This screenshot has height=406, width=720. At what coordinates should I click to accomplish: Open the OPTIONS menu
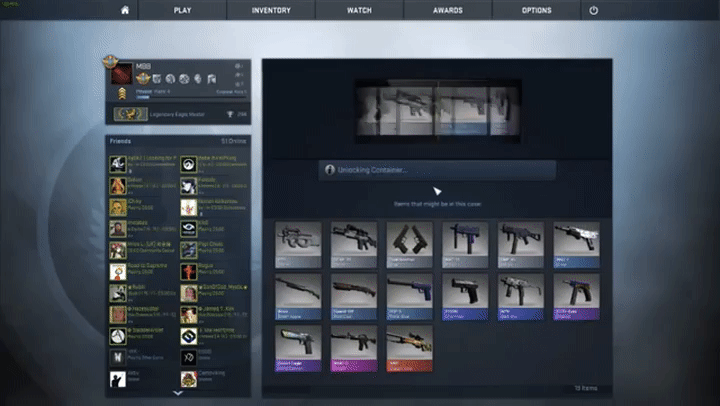pos(536,10)
